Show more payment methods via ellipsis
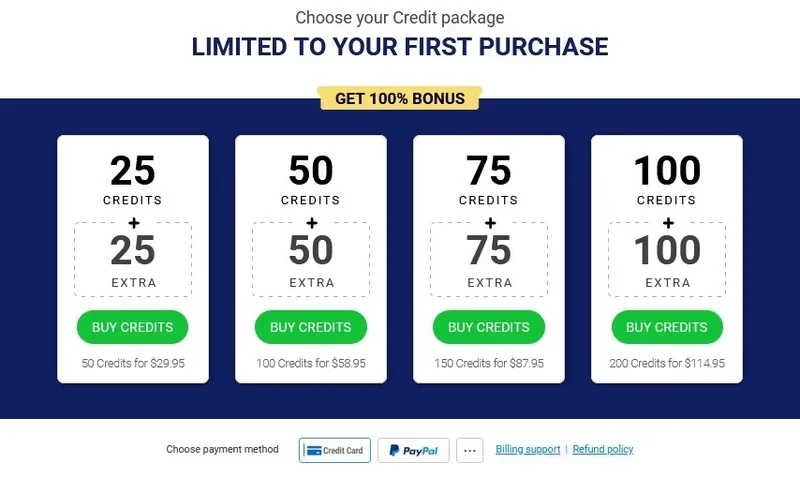 (x=470, y=451)
